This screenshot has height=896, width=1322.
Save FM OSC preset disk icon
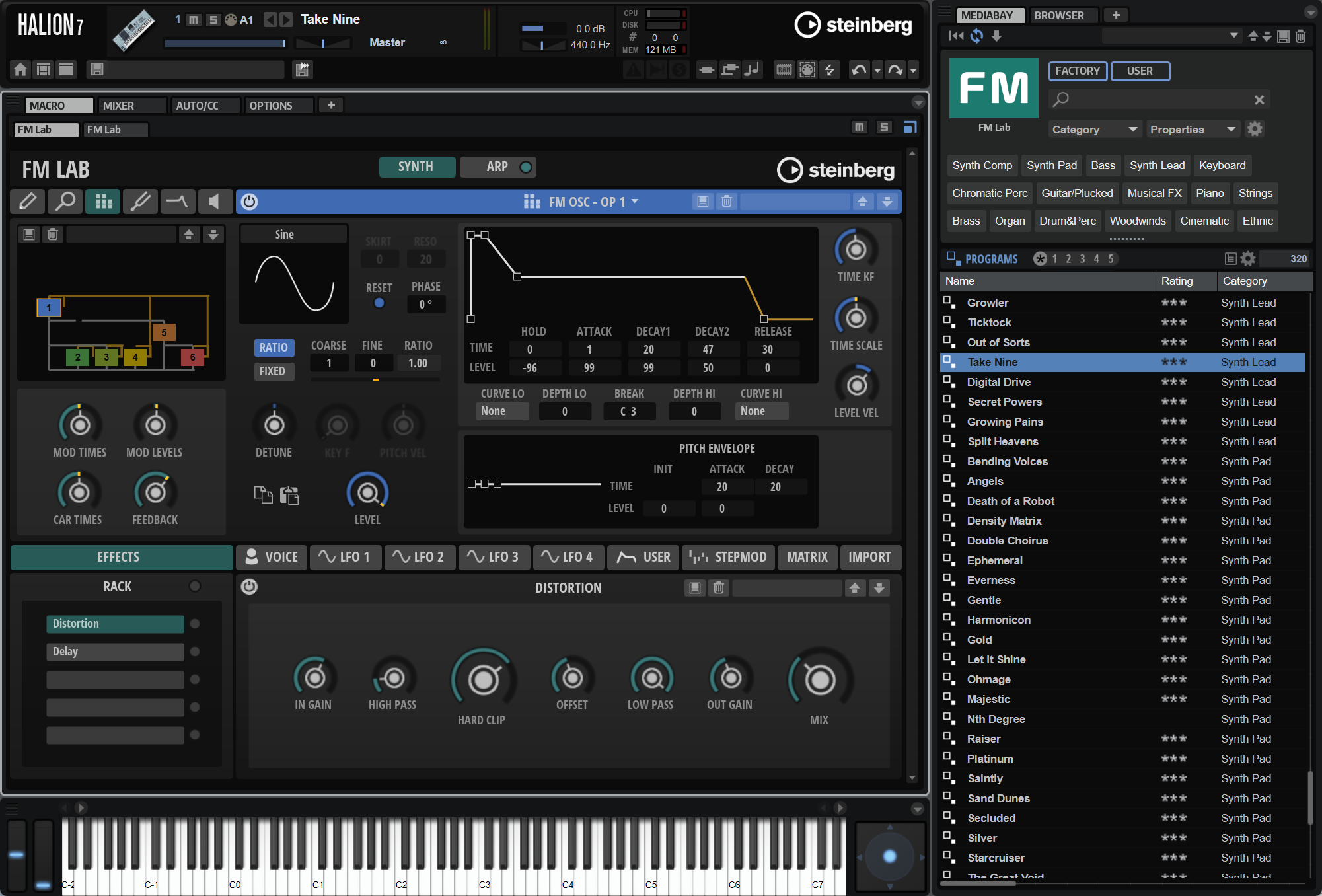point(703,202)
